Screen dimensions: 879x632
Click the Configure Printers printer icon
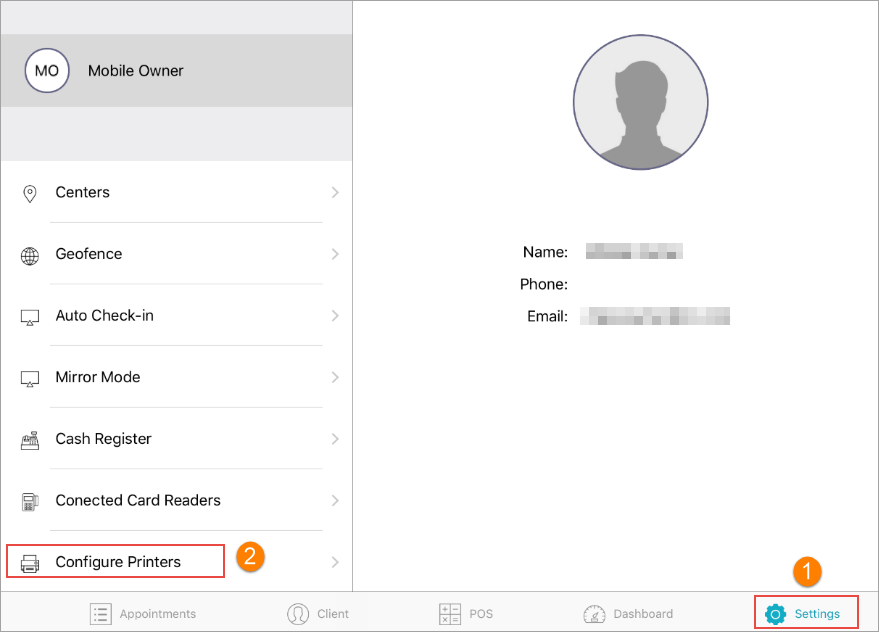coord(30,563)
